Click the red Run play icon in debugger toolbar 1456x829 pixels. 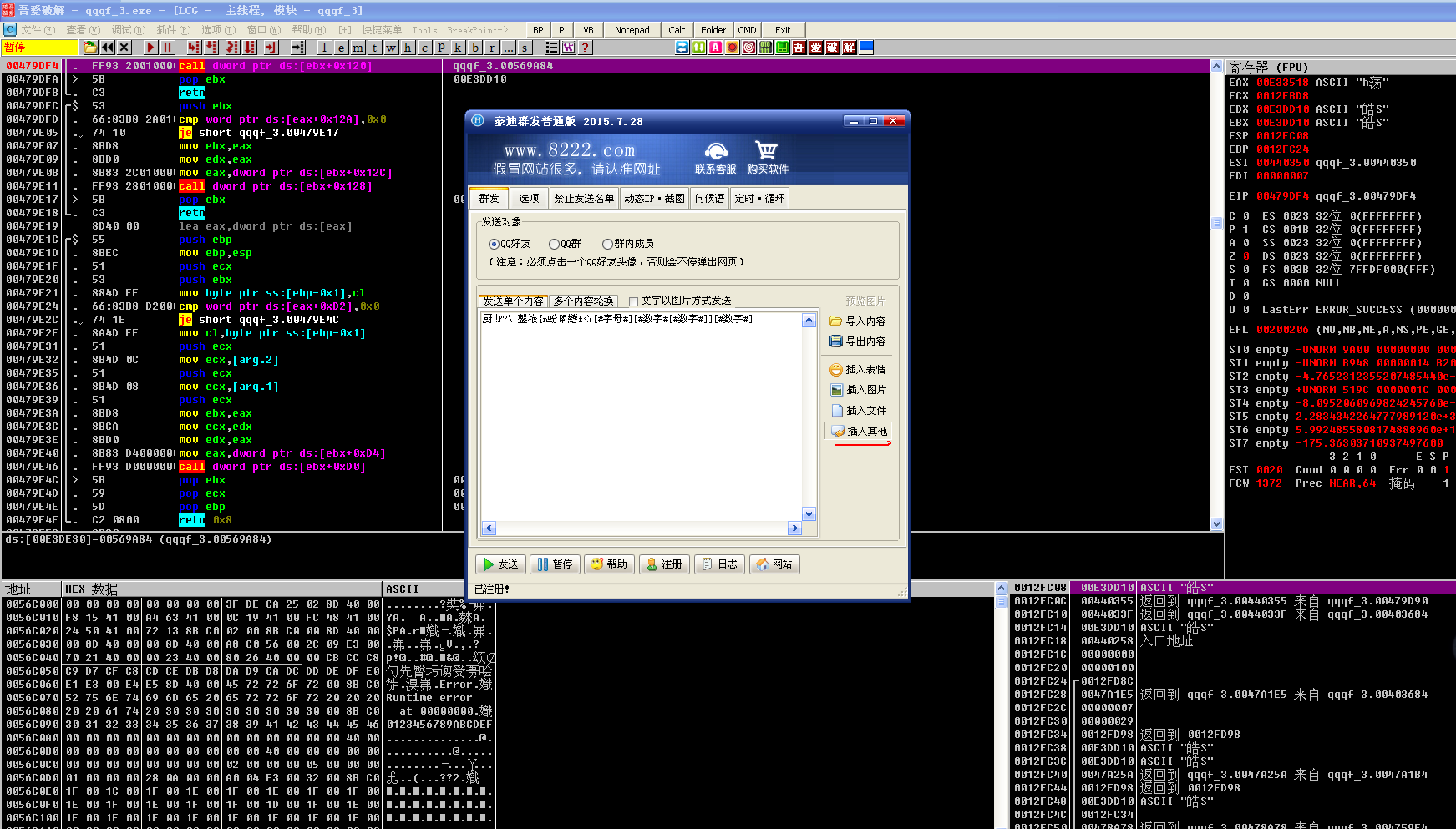pos(150,48)
